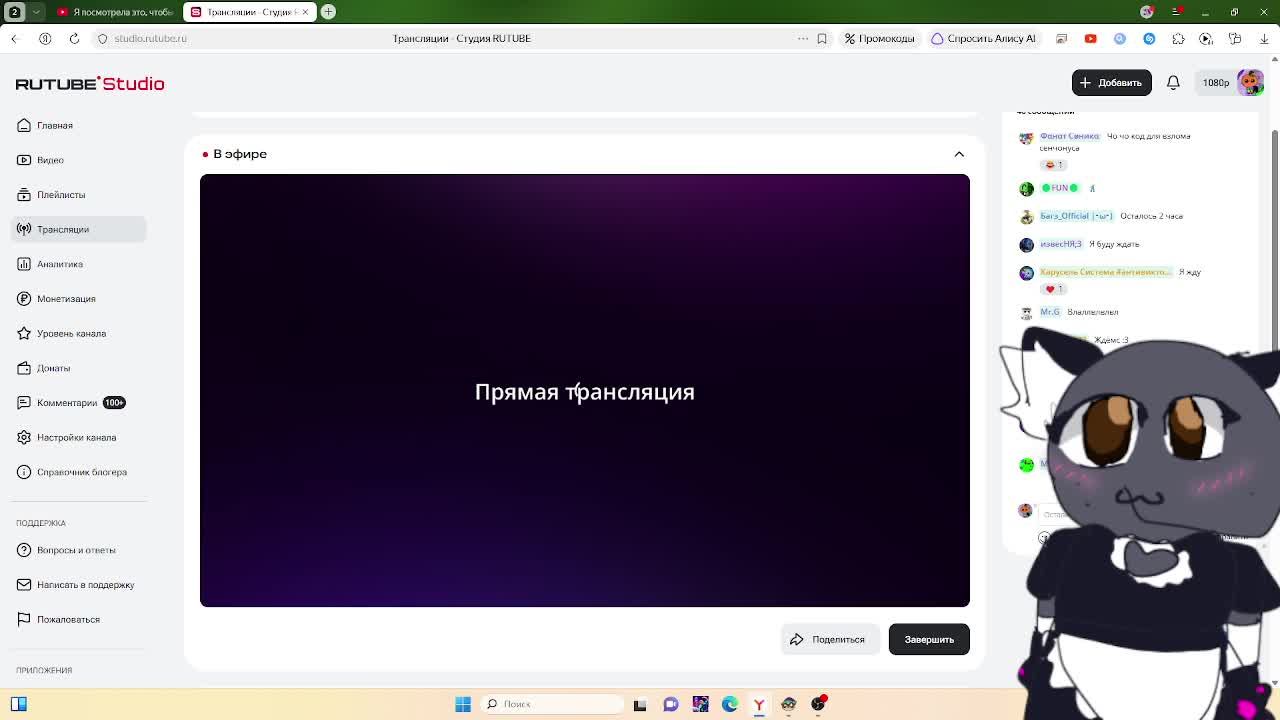
Task: Click the Настройки канала gear icon
Action: click(x=24, y=437)
